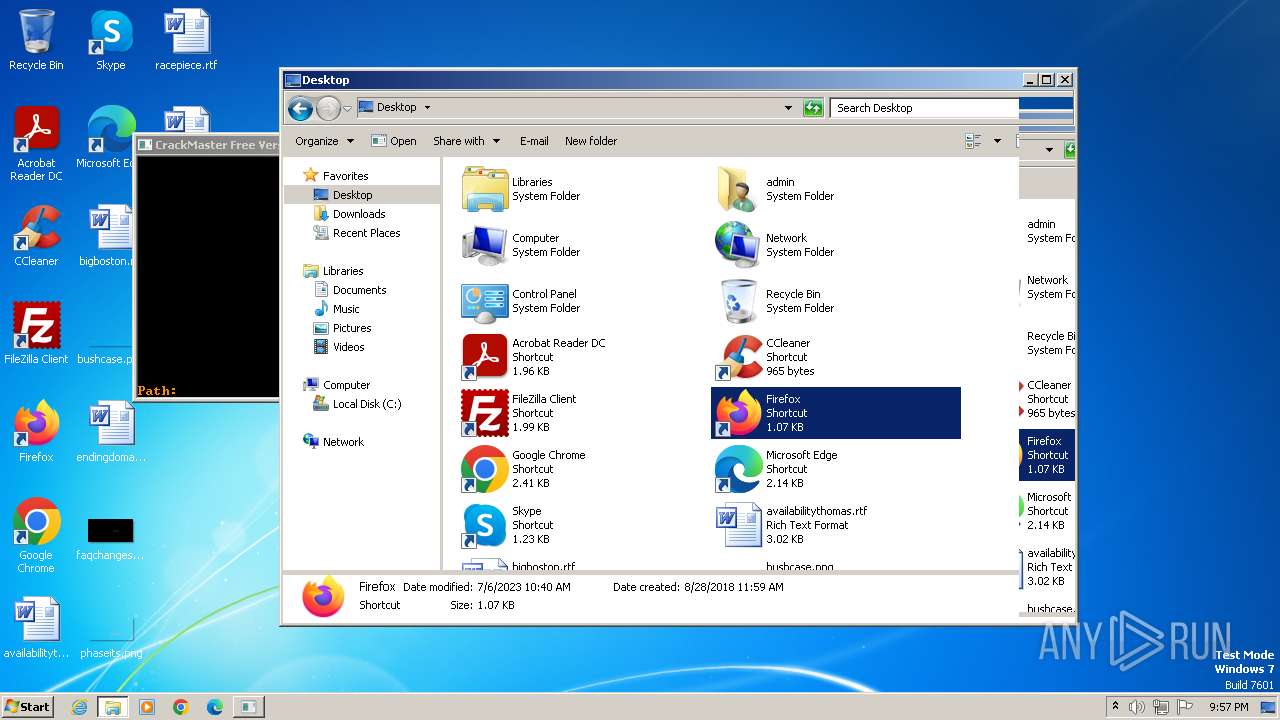Focus the CrackMaster window title bar
The width and height of the screenshot is (1280, 720).
tap(207, 145)
